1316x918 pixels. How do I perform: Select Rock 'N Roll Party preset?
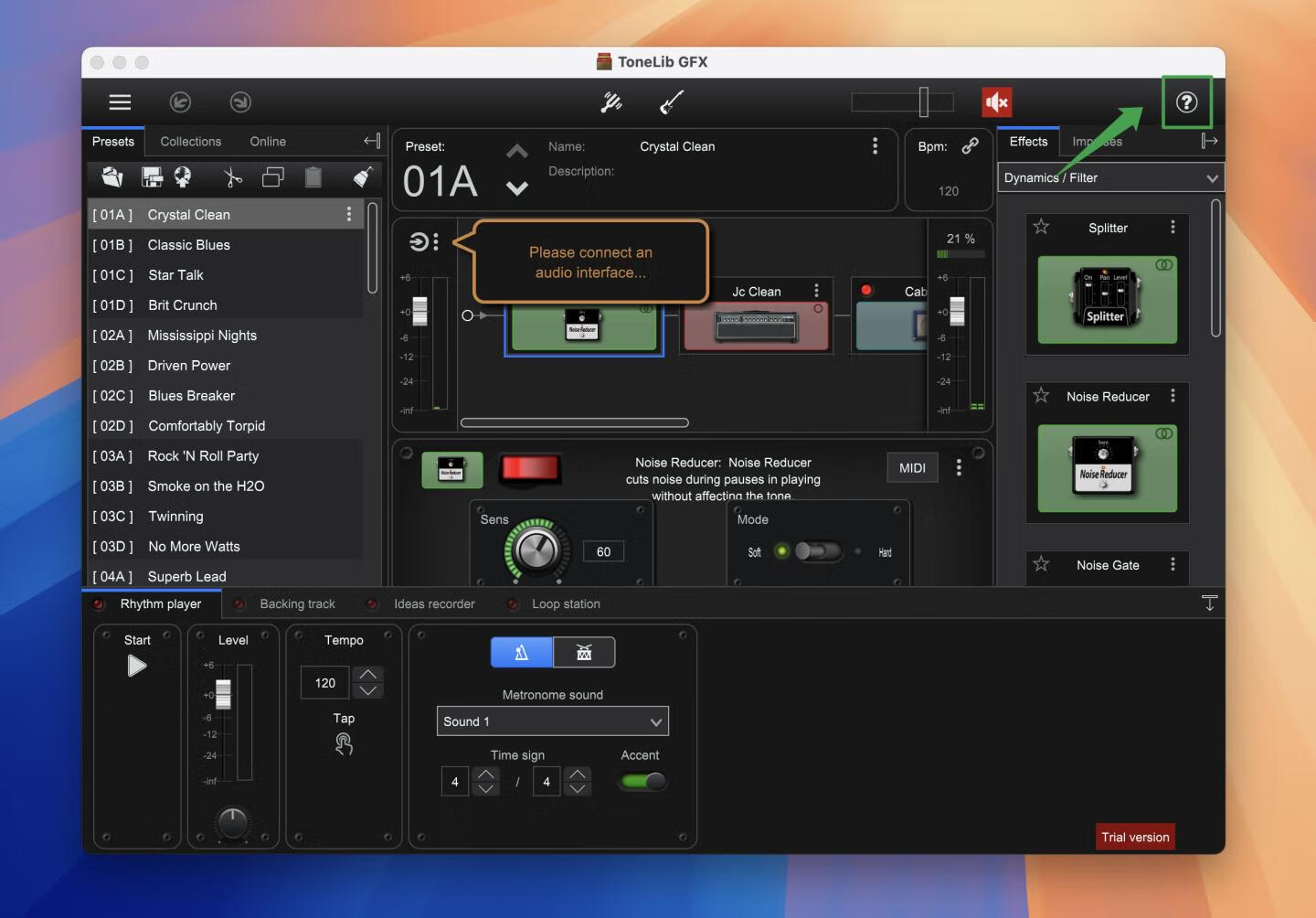click(x=226, y=455)
